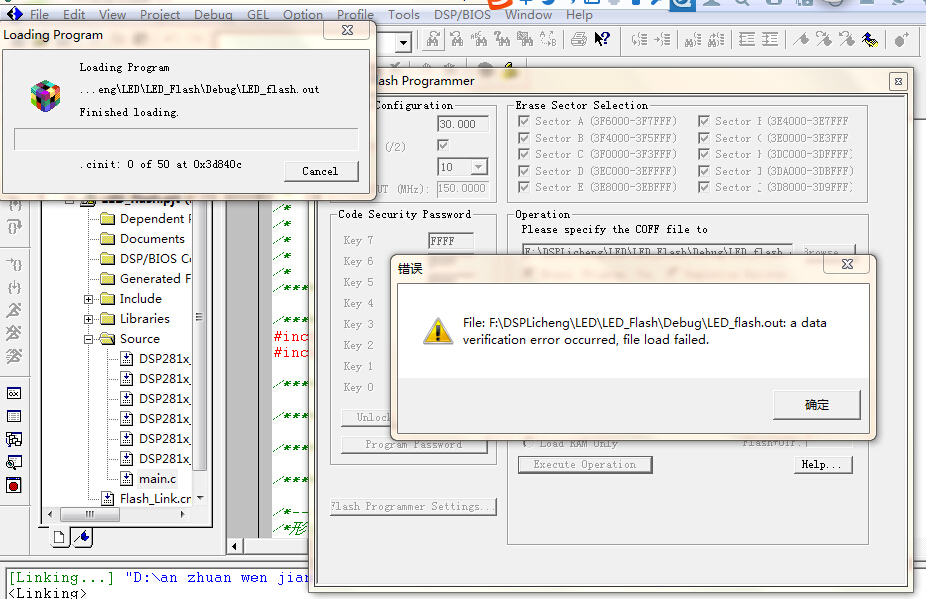The width and height of the screenshot is (926, 599).
Task: Open the Option menu
Action: [303, 14]
